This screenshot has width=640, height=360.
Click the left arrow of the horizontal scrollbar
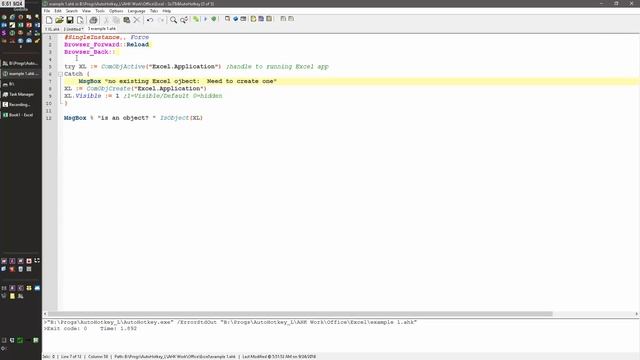(x=45, y=314)
